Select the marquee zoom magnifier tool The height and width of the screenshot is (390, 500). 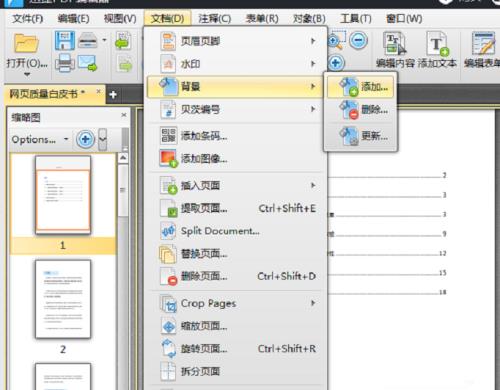[336, 40]
